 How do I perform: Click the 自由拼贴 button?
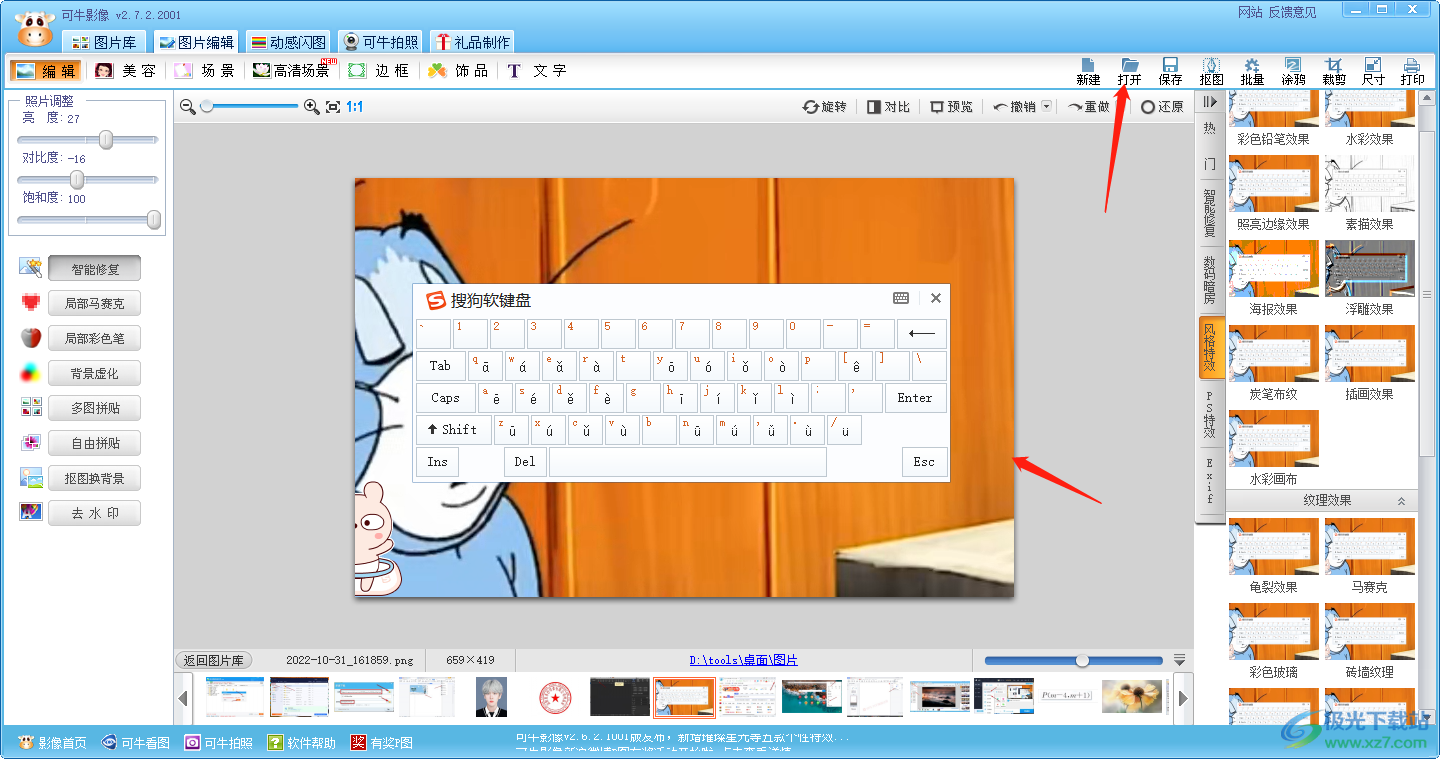(x=95, y=443)
